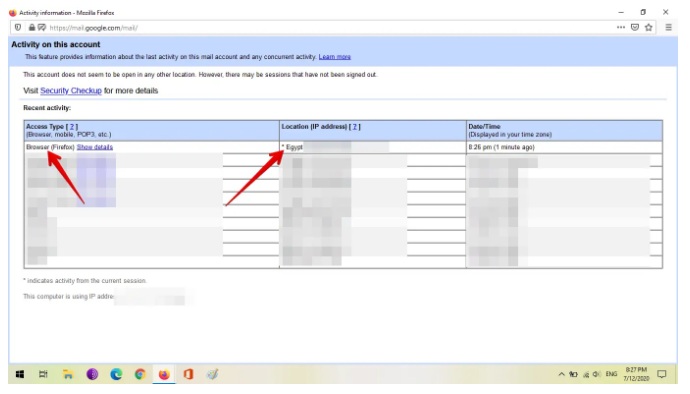690x394 pixels.
Task: Show hidden system tray icons
Action: point(562,374)
